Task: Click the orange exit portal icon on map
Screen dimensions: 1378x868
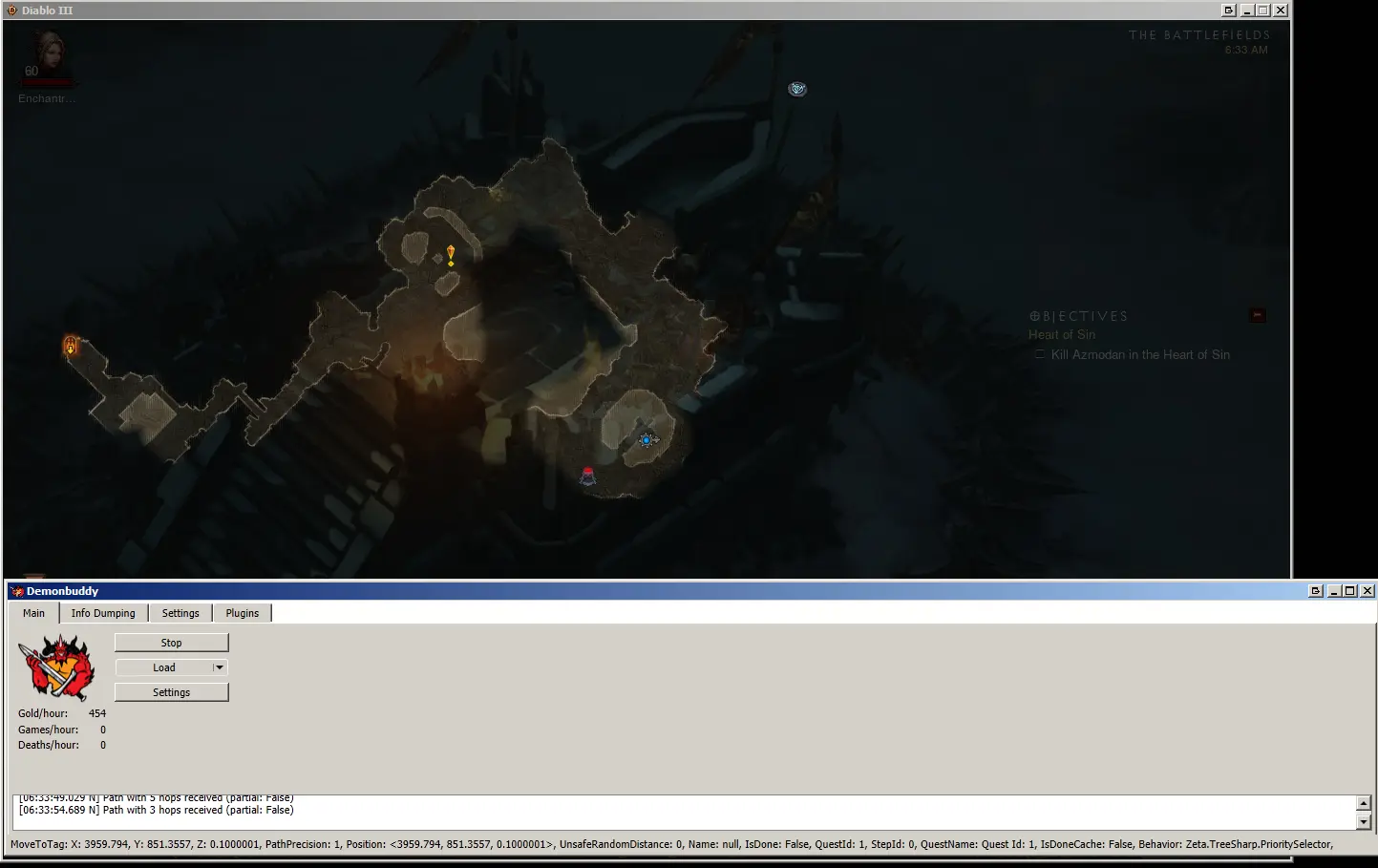Action: [70, 346]
